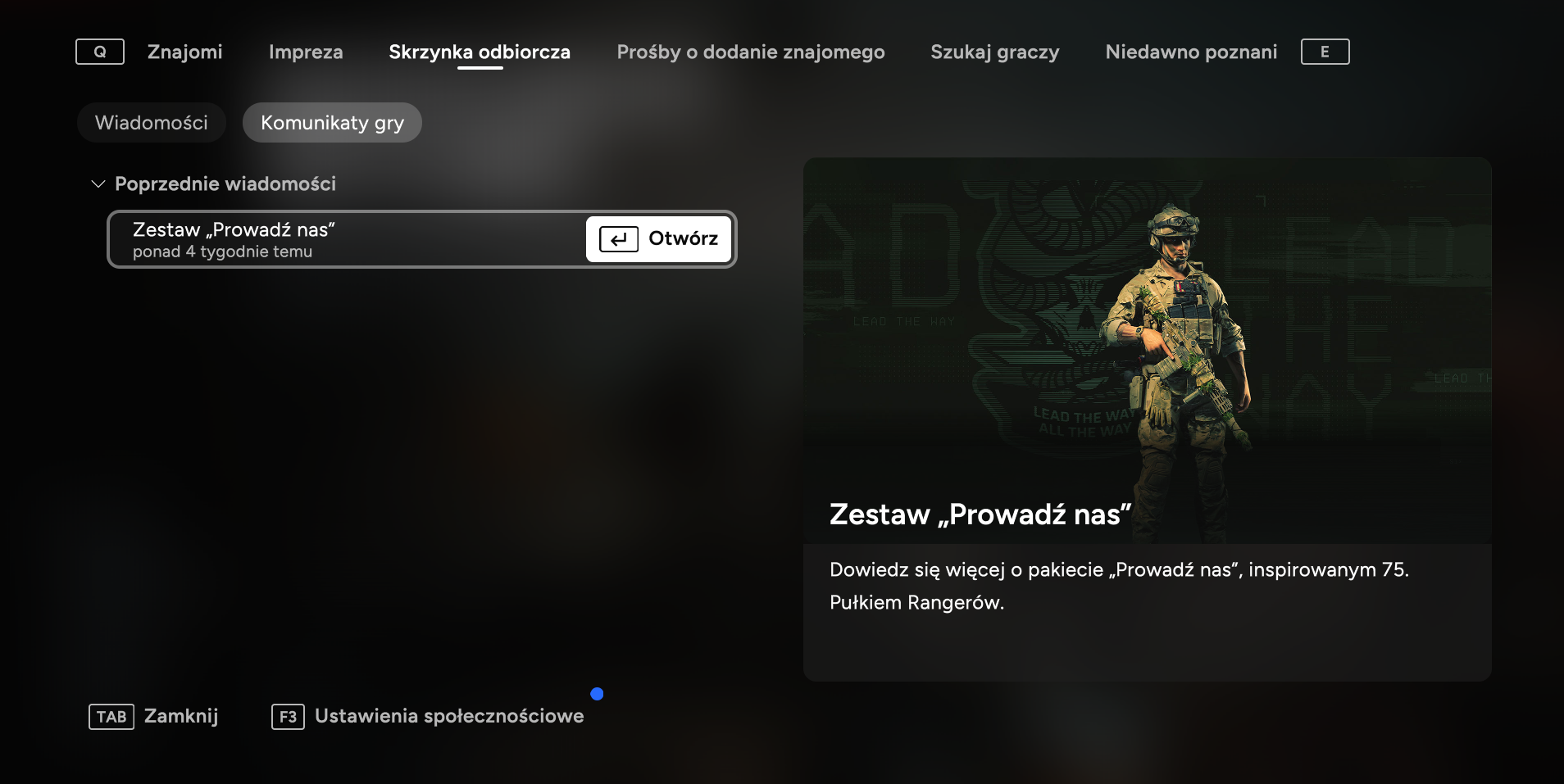Click the Q key hint icon
This screenshot has height=784, width=1564.
click(100, 52)
